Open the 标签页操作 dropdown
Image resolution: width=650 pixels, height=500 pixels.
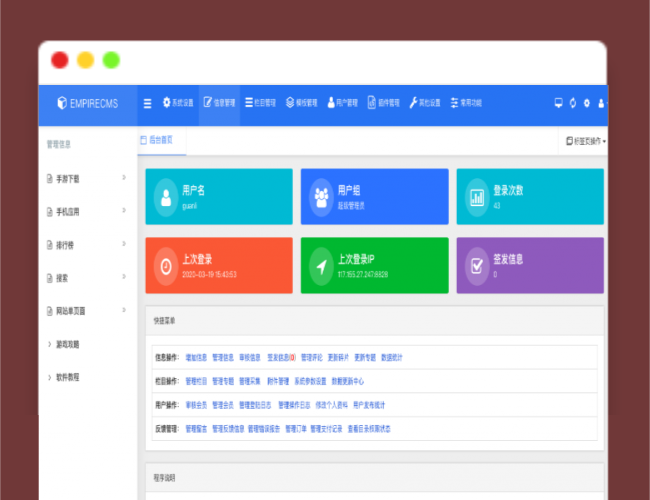tap(585, 142)
